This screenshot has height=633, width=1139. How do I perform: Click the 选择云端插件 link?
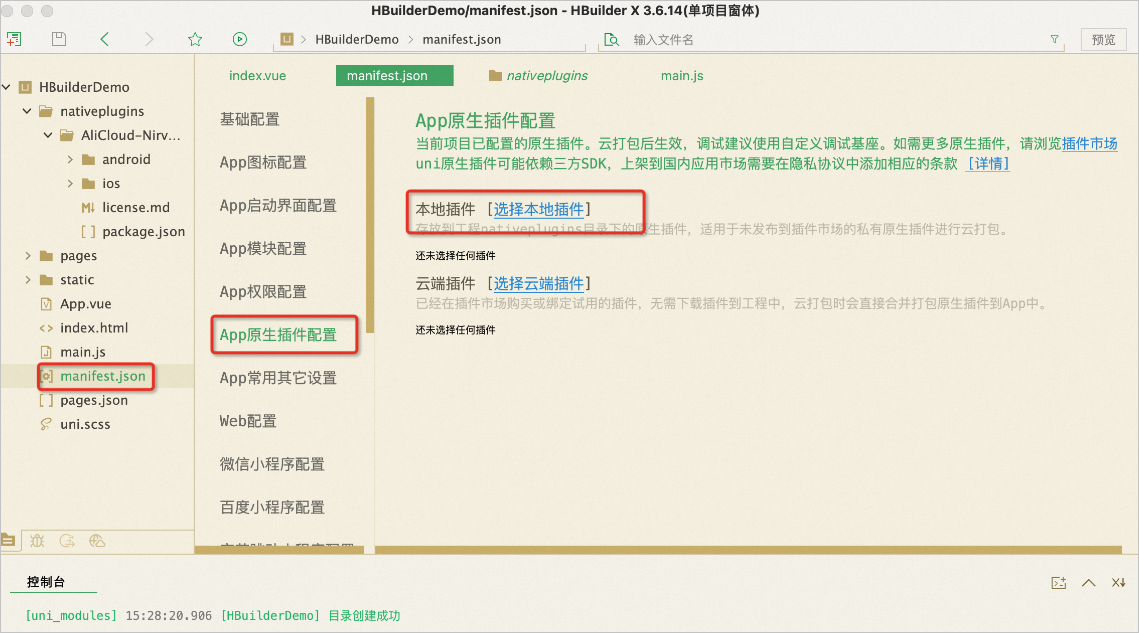click(539, 283)
